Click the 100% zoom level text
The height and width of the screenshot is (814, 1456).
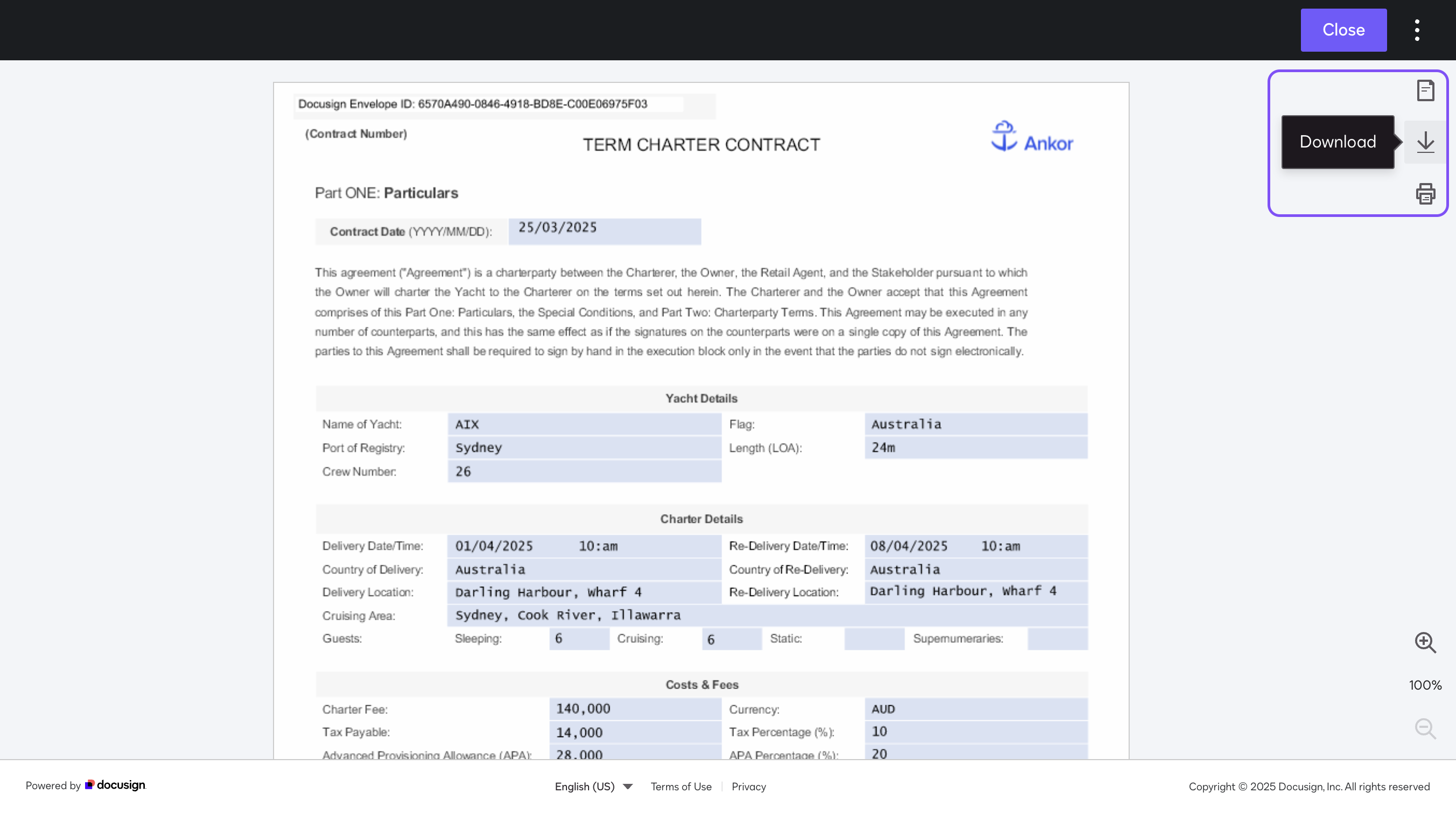(1425, 685)
